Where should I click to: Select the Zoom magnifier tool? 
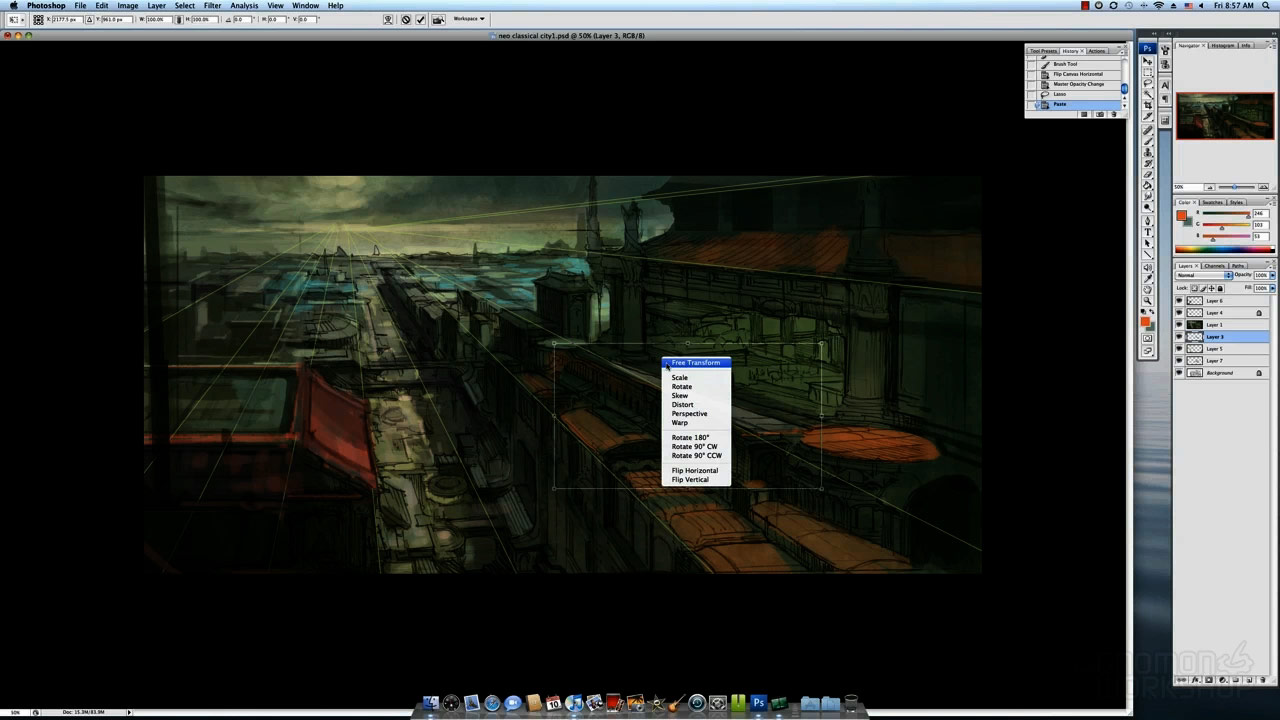[1148, 301]
